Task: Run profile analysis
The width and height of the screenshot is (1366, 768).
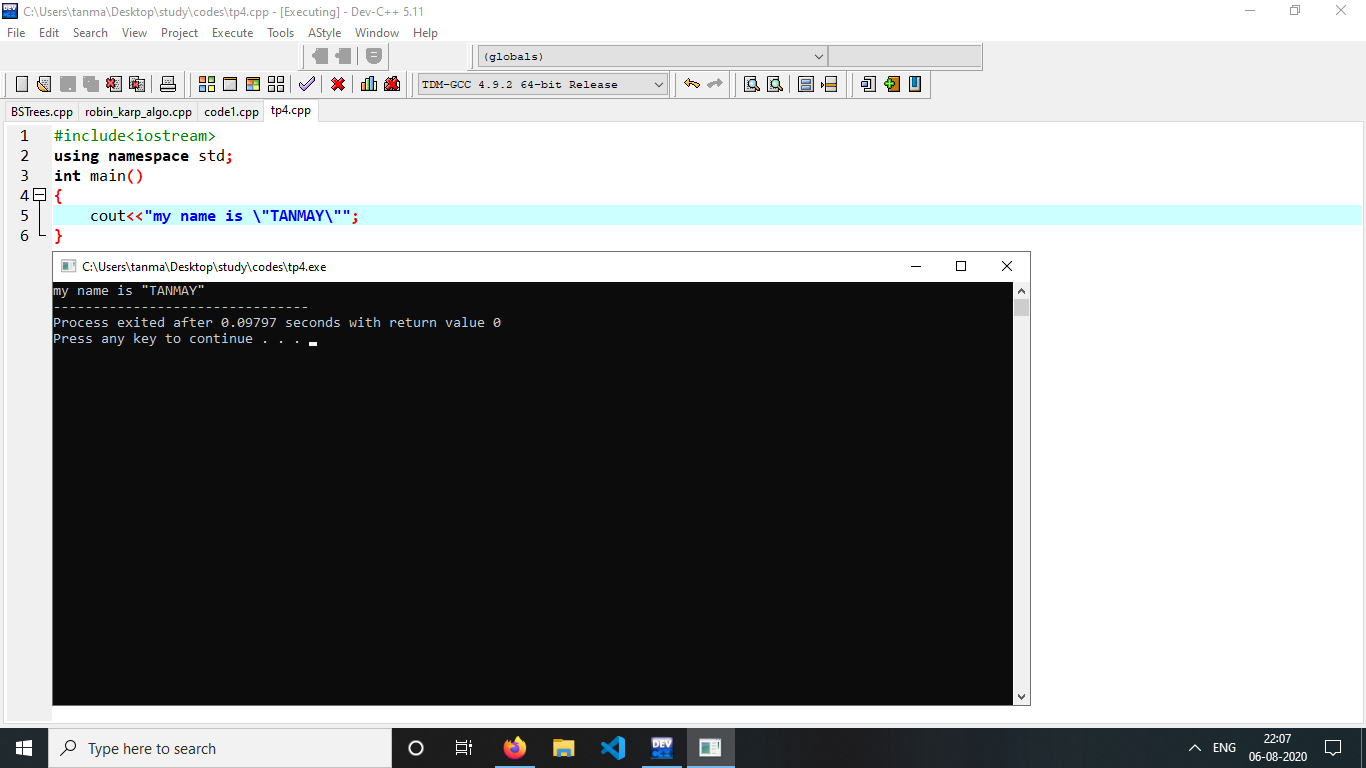Action: (x=369, y=84)
